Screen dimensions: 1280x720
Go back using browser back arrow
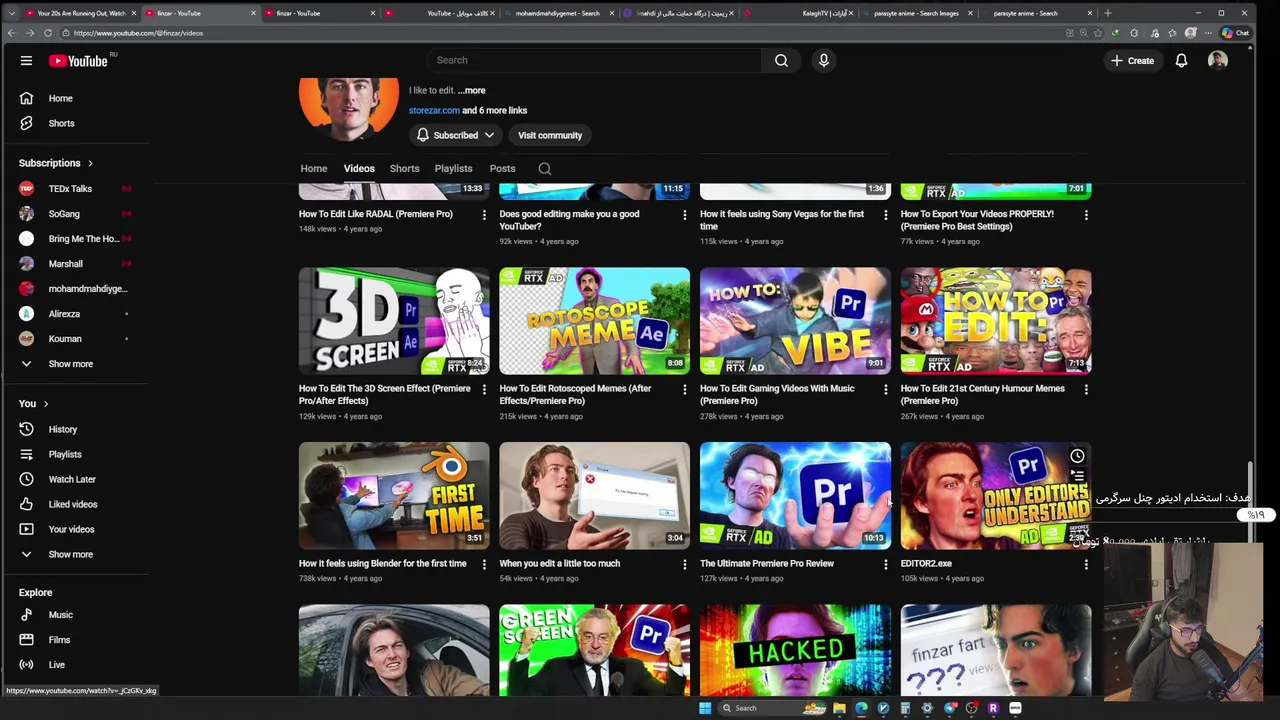click(x=11, y=33)
